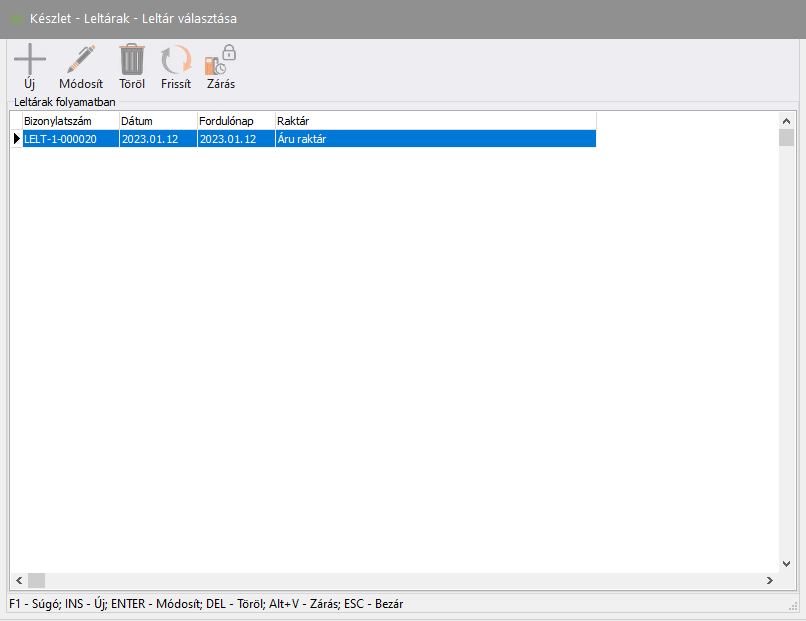Sort by Dátum column header

click(157, 121)
